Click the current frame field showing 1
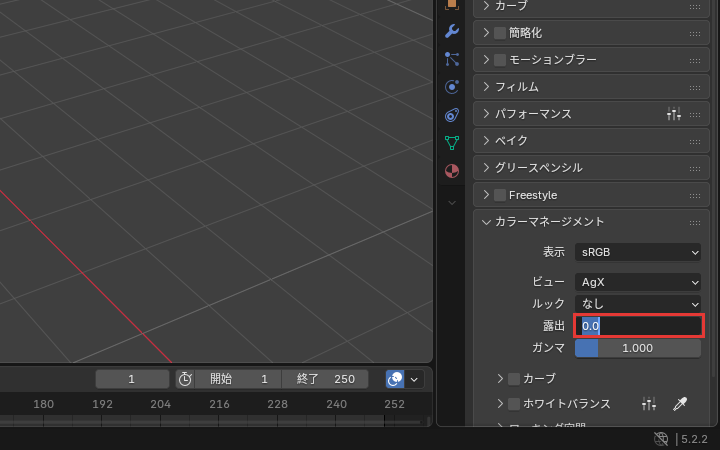720x450 pixels. click(x=132, y=379)
